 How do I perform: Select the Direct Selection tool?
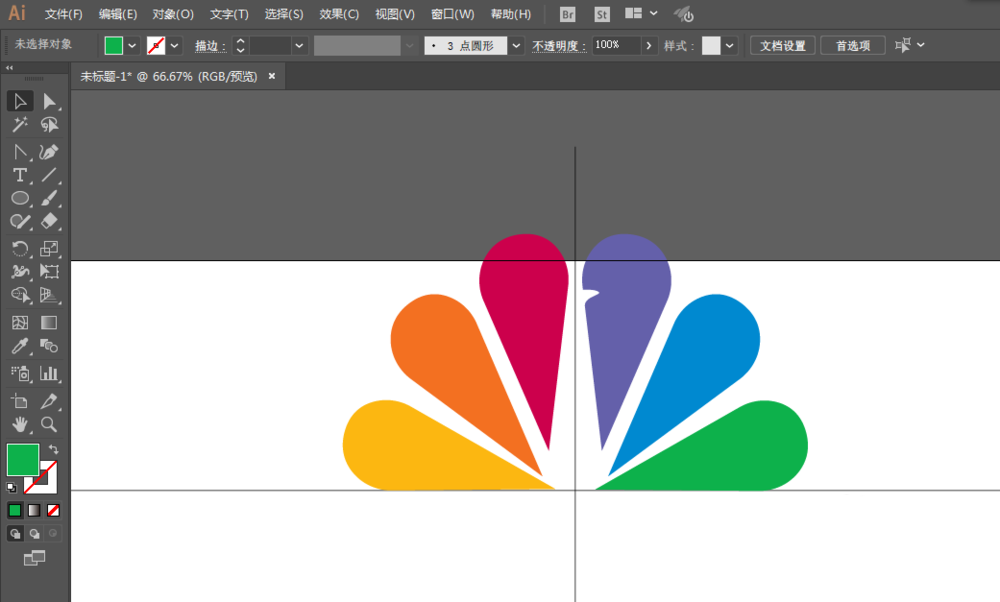49,101
